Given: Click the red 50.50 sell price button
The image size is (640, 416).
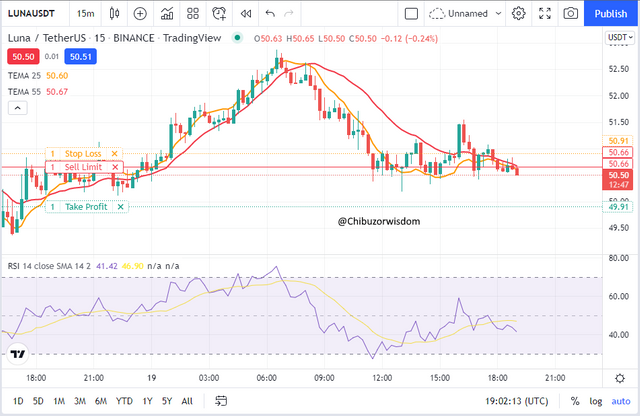Looking at the screenshot, I should [x=23, y=57].
